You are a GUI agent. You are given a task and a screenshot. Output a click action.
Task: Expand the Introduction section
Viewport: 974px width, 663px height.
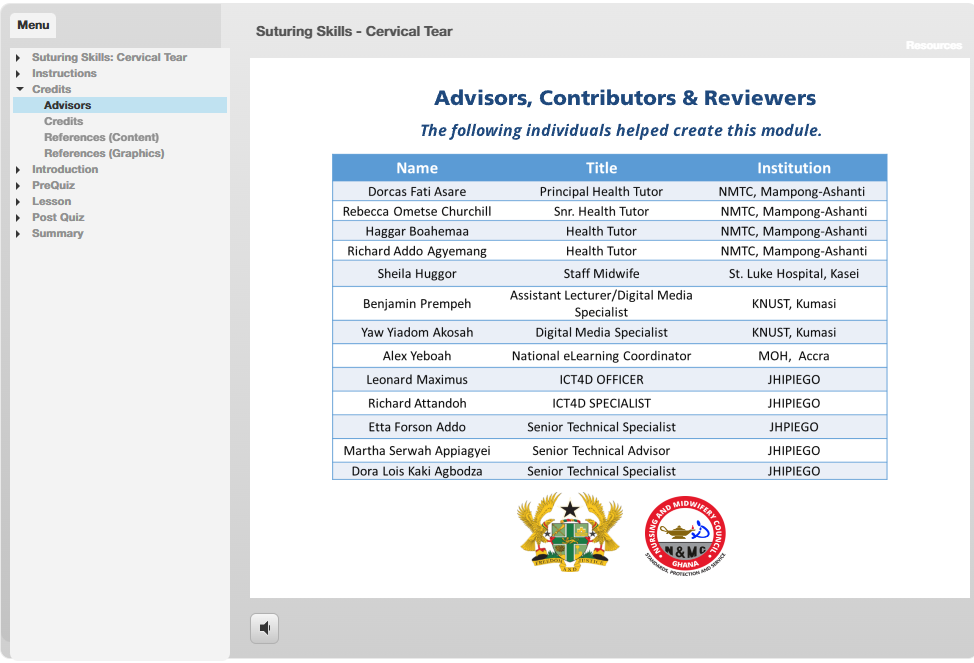pyautogui.click(x=18, y=170)
